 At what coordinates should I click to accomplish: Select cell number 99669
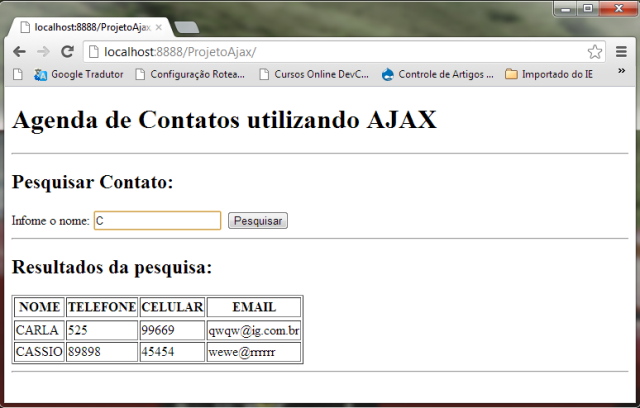click(172, 330)
